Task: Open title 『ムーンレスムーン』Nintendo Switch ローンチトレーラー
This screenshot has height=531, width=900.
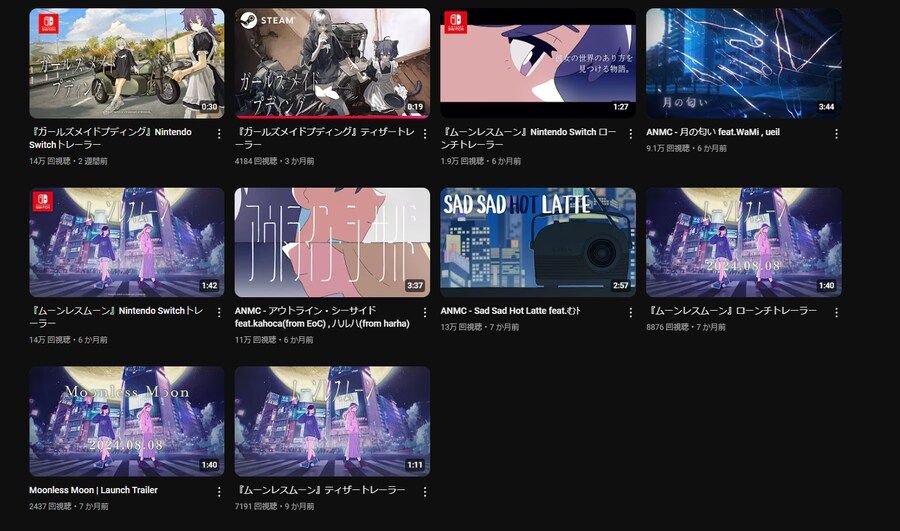Action: pos(529,138)
